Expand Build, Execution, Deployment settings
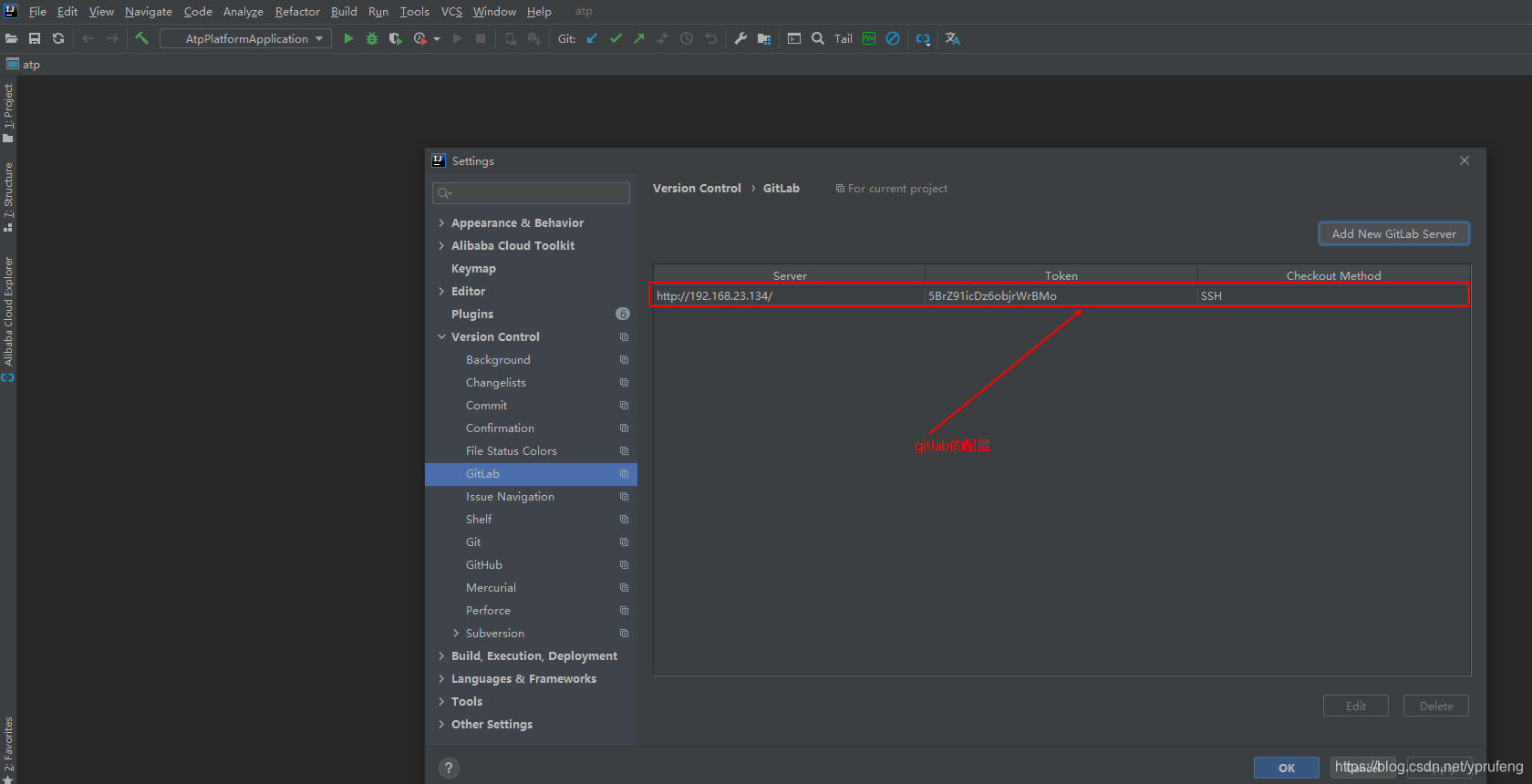 pos(441,655)
